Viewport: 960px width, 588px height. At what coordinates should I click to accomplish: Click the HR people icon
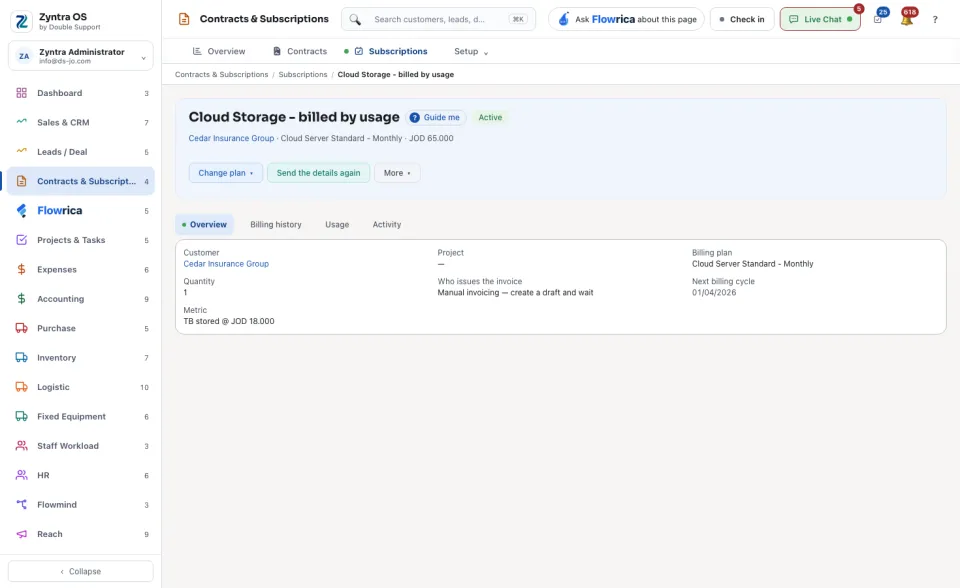[21, 475]
